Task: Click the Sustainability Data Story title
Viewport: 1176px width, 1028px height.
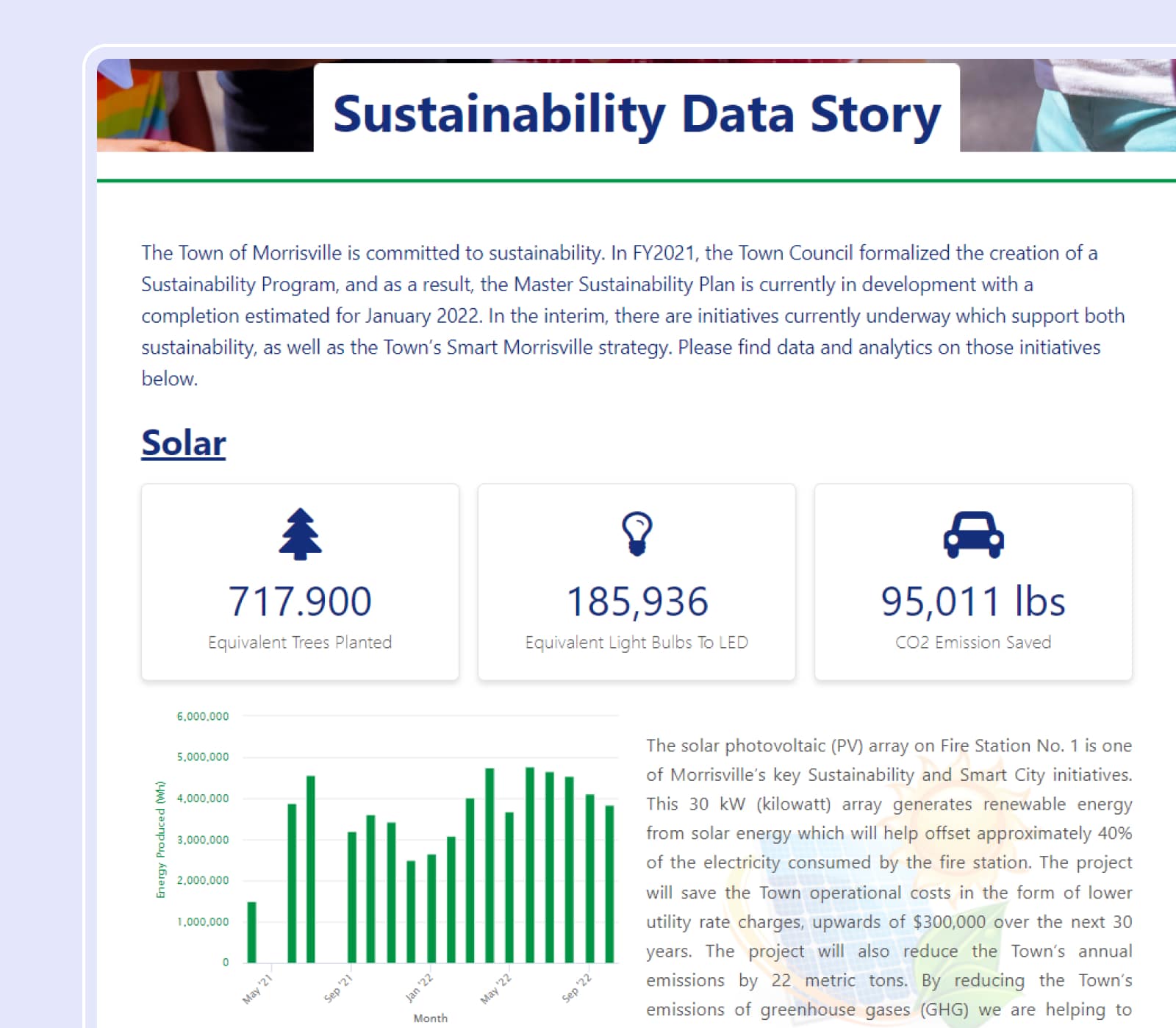Action: pos(637,114)
